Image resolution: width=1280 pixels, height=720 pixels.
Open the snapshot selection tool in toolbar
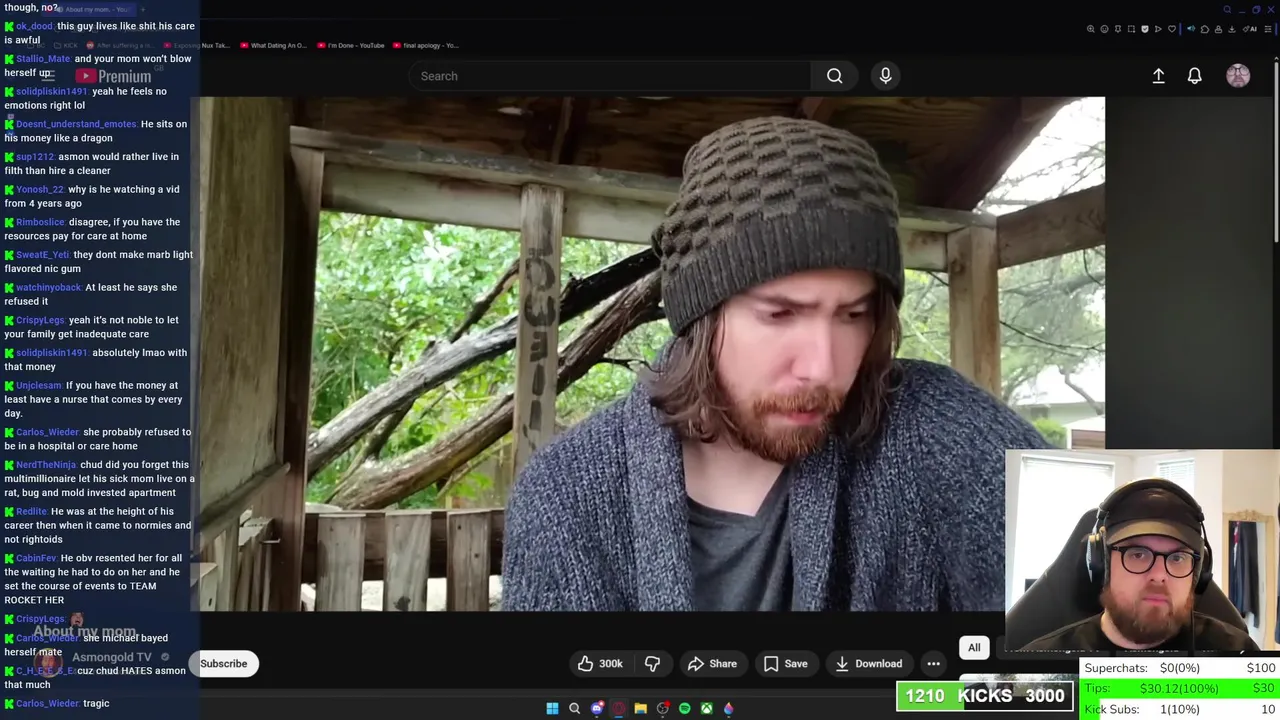(x=1131, y=29)
